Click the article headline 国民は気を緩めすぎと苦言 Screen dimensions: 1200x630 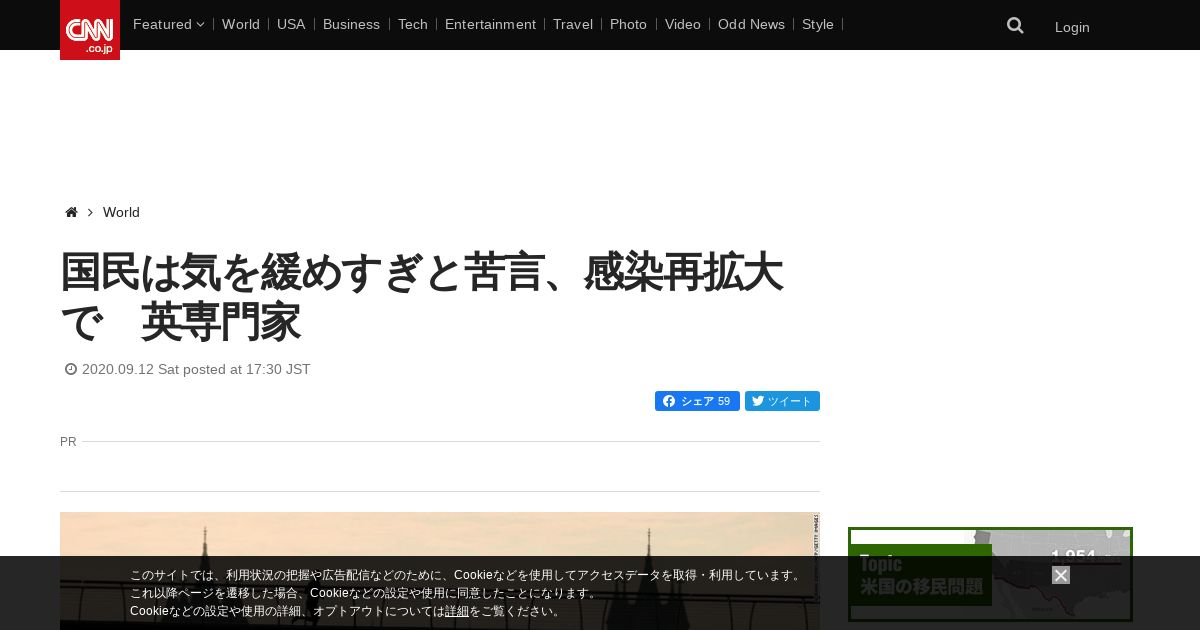click(421, 297)
